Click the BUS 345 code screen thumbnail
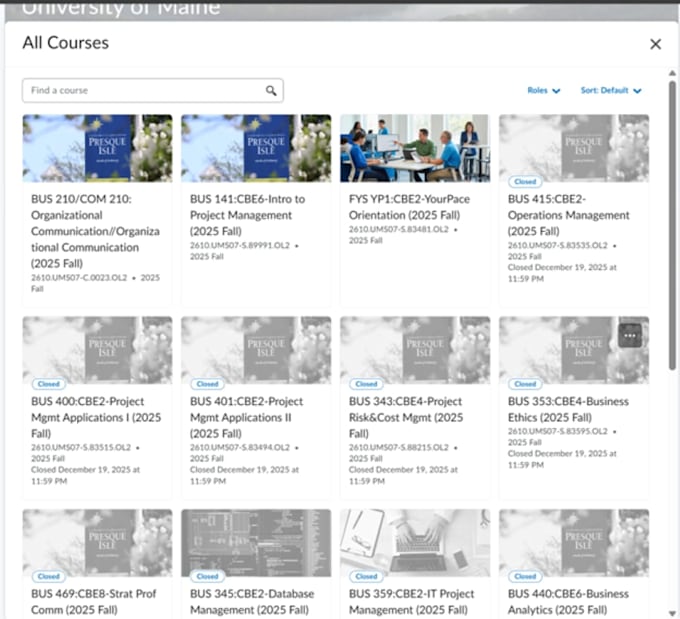Screen dimensions: 680x619 256,542
